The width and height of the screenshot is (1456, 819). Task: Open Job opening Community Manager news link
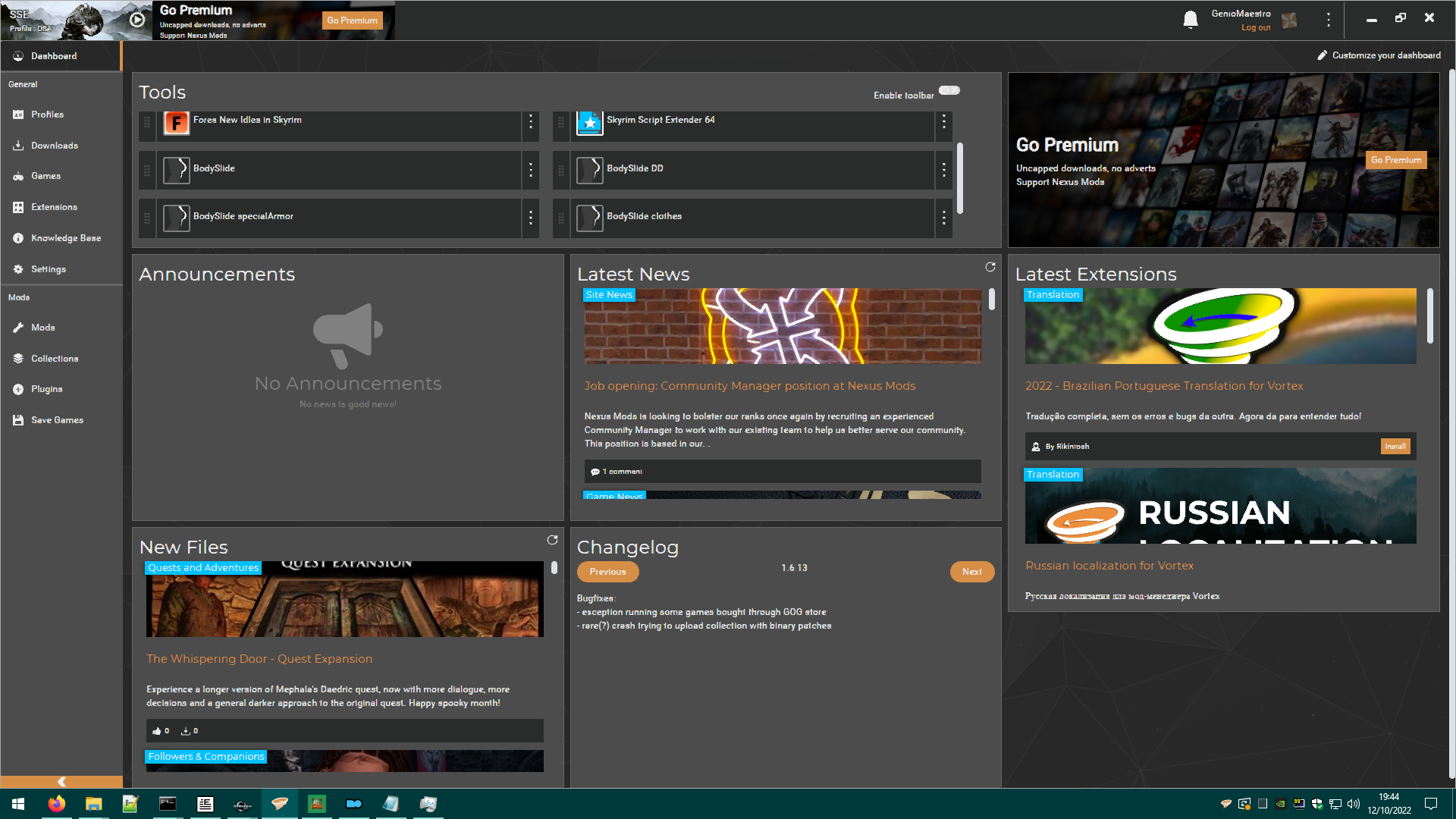pos(749,386)
